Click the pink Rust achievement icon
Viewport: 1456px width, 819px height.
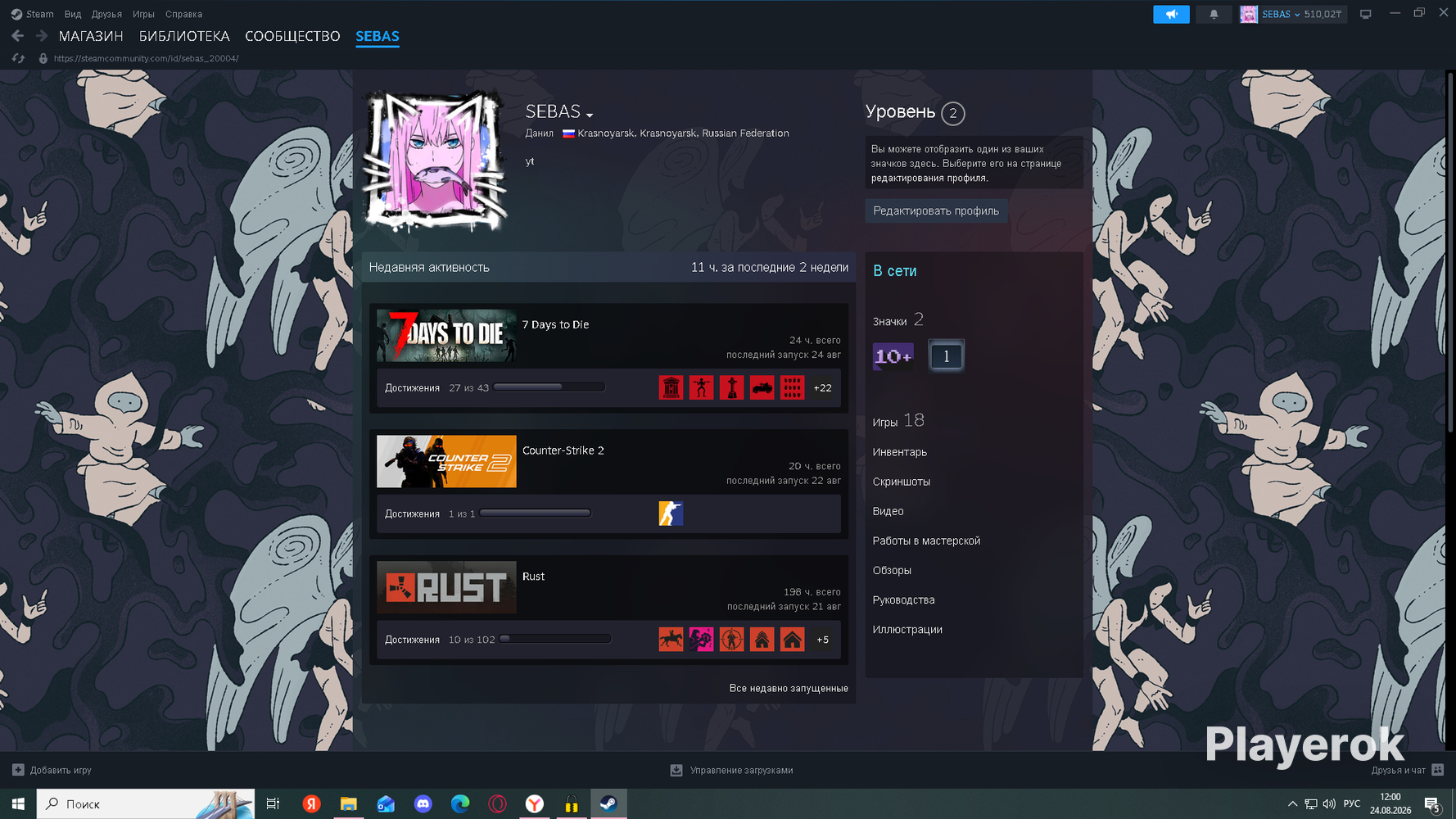[701, 640]
